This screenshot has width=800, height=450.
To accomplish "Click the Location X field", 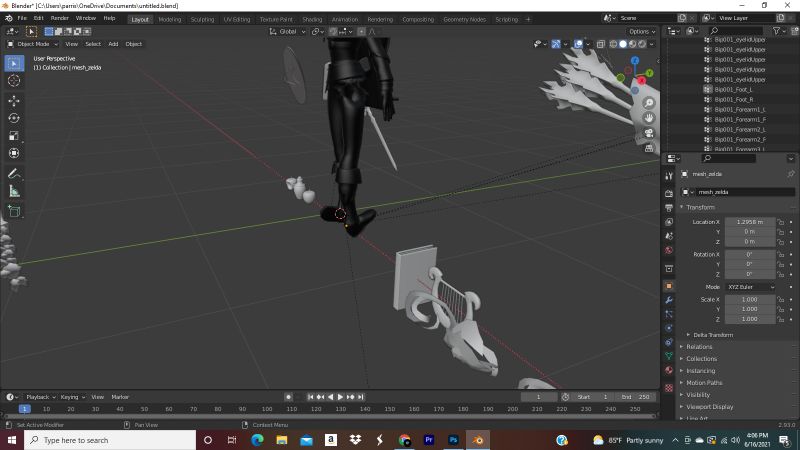I will pyautogui.click(x=749, y=222).
